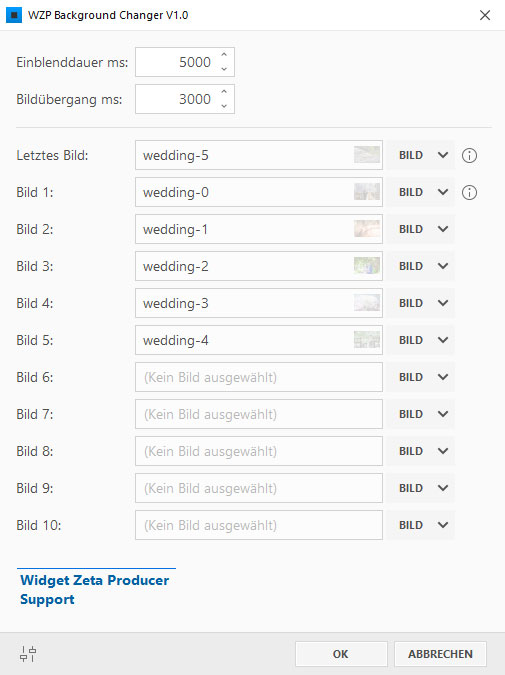This screenshot has height=675, width=505.
Task: Expand the BILD dropdown for Letztes Bild
Action: click(x=443, y=155)
